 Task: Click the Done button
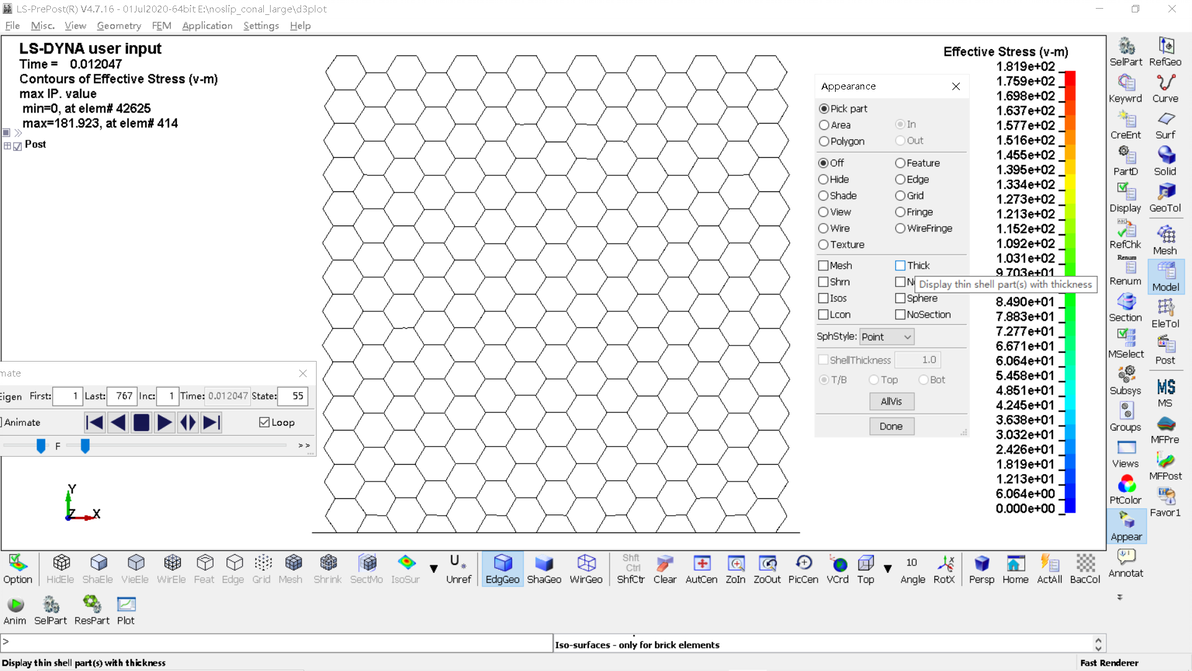pos(891,426)
